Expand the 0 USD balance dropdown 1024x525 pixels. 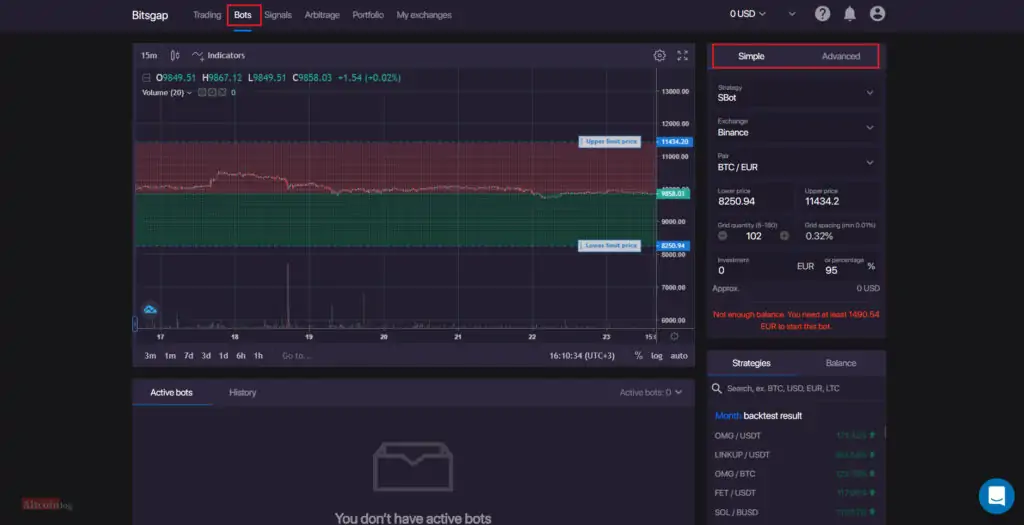[748, 14]
